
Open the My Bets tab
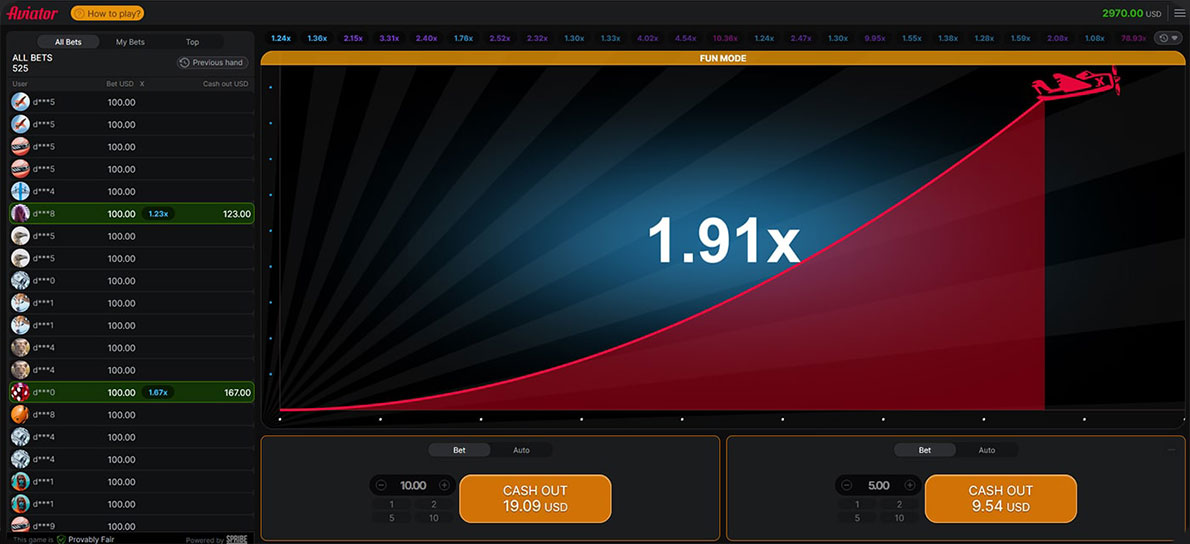[x=130, y=42]
